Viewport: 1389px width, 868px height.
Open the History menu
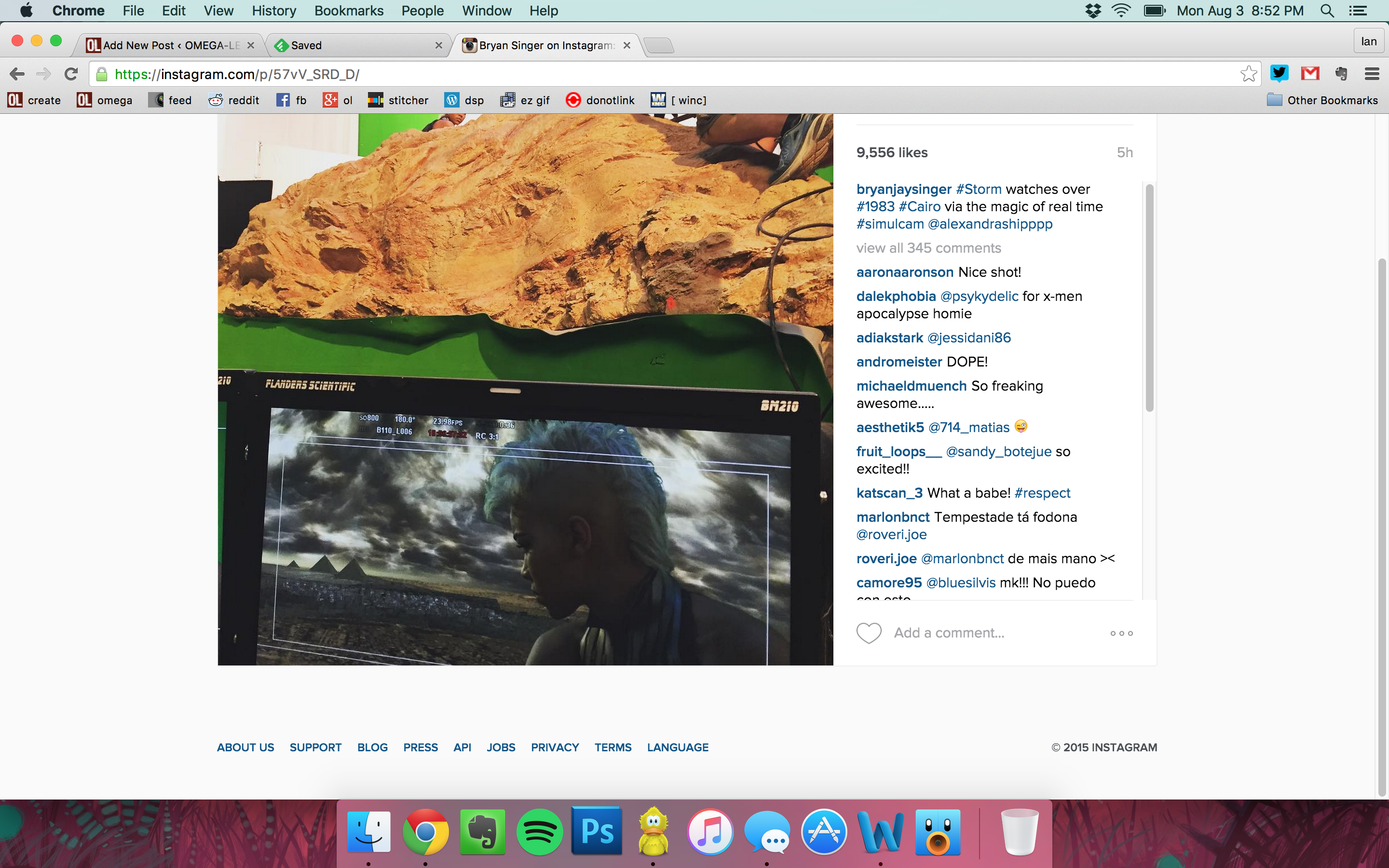[274, 10]
